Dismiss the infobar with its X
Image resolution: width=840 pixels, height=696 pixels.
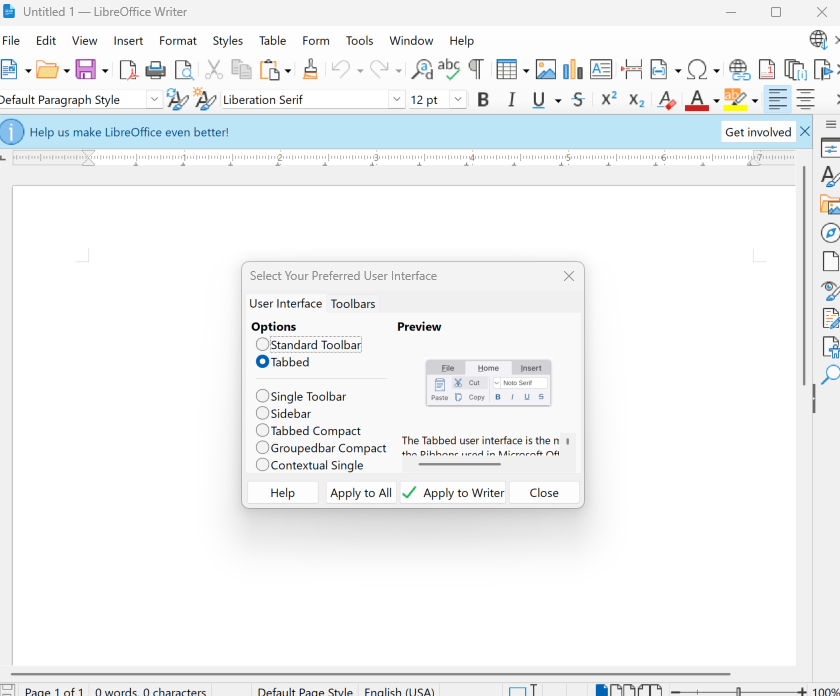(805, 132)
